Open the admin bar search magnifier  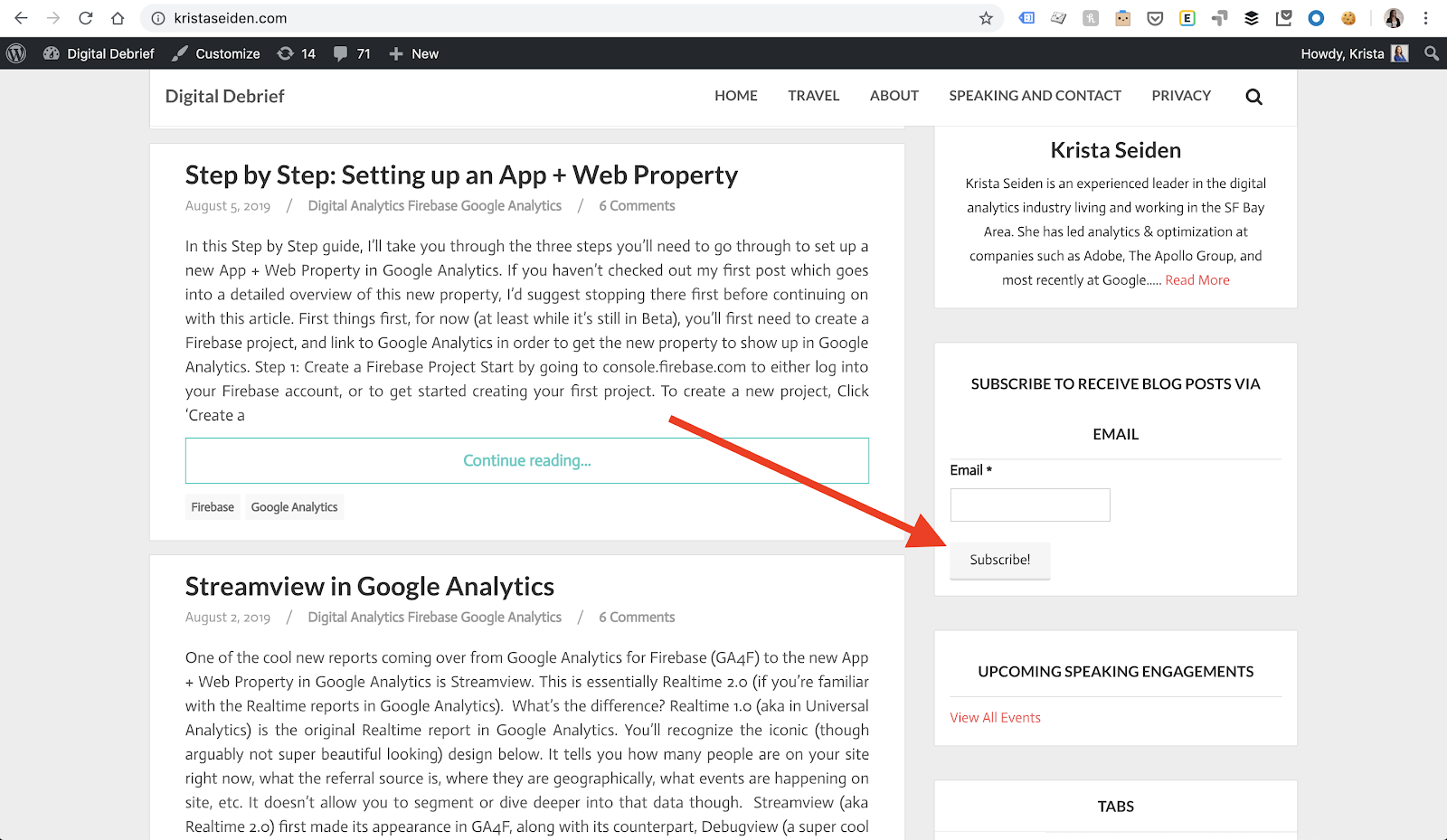(x=1432, y=53)
